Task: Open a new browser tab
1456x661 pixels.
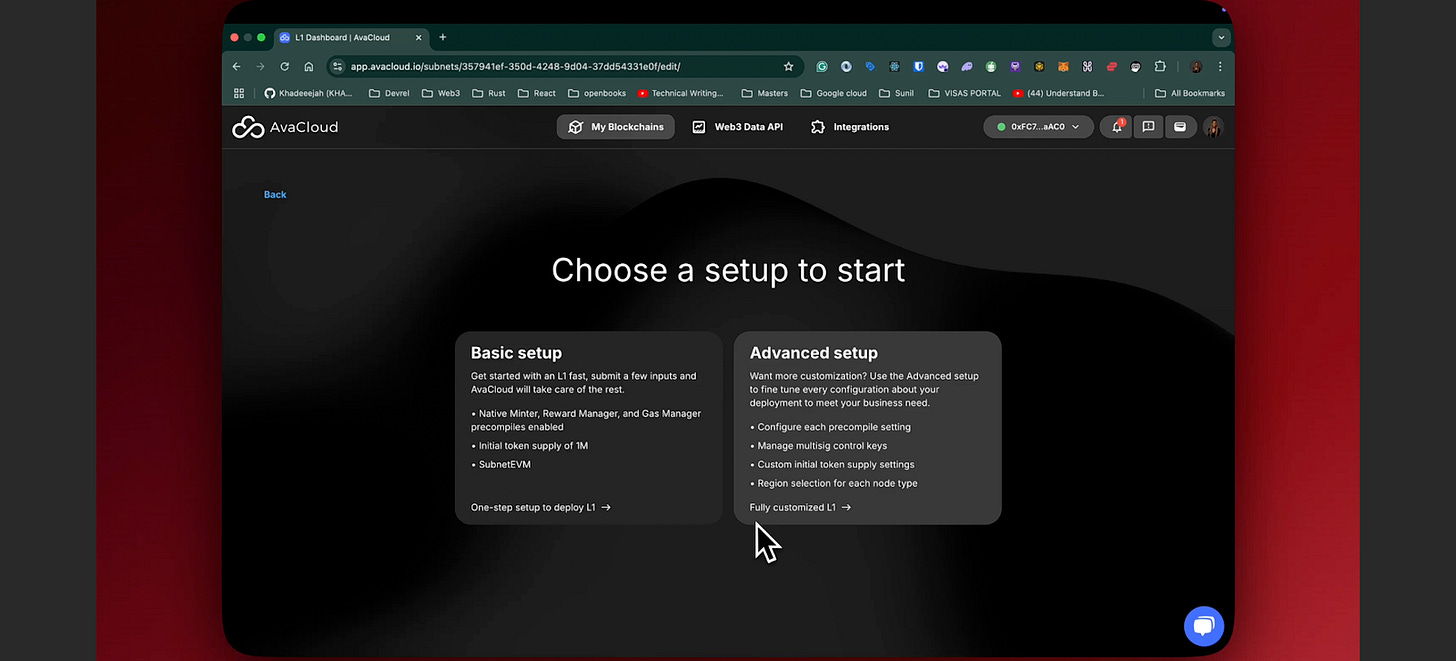Action: [443, 37]
